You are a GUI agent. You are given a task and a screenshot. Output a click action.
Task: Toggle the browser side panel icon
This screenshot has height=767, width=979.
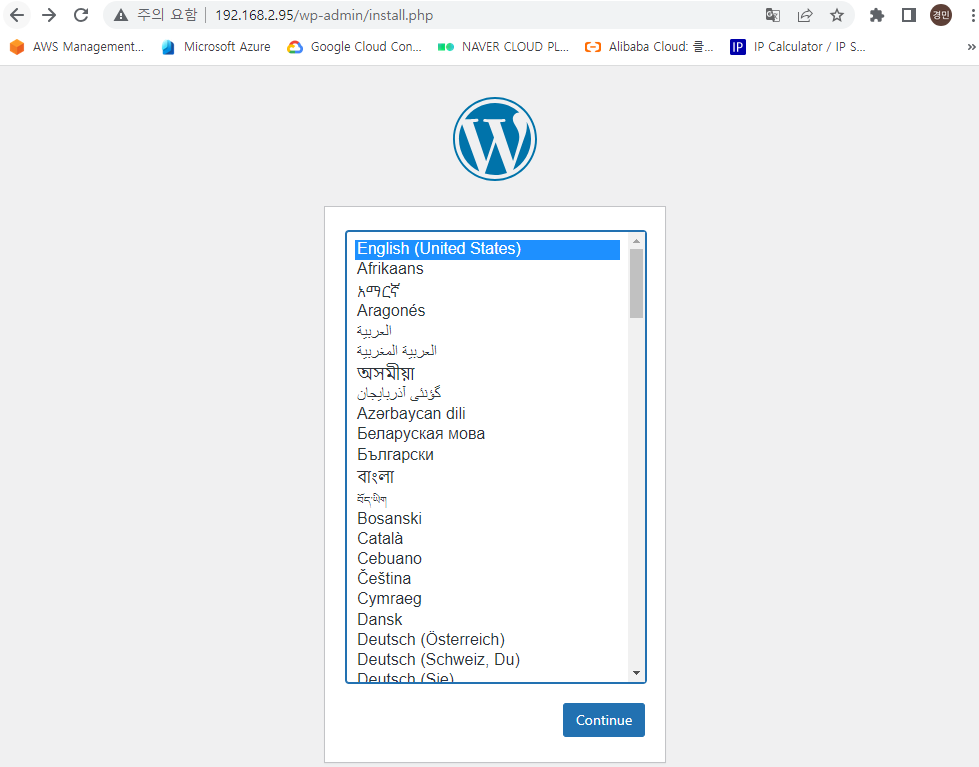(908, 15)
